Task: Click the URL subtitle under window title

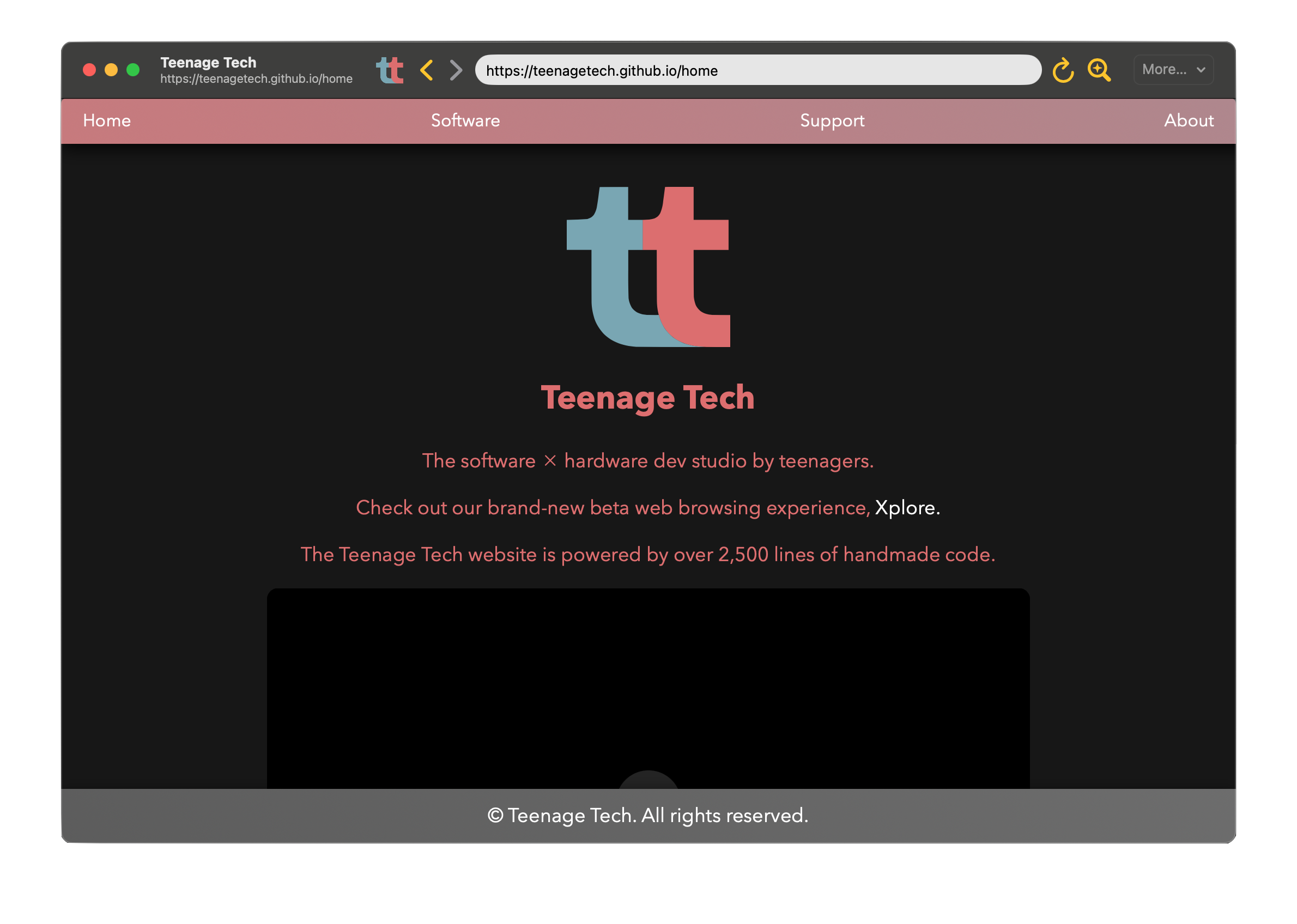Action: pyautogui.click(x=256, y=78)
